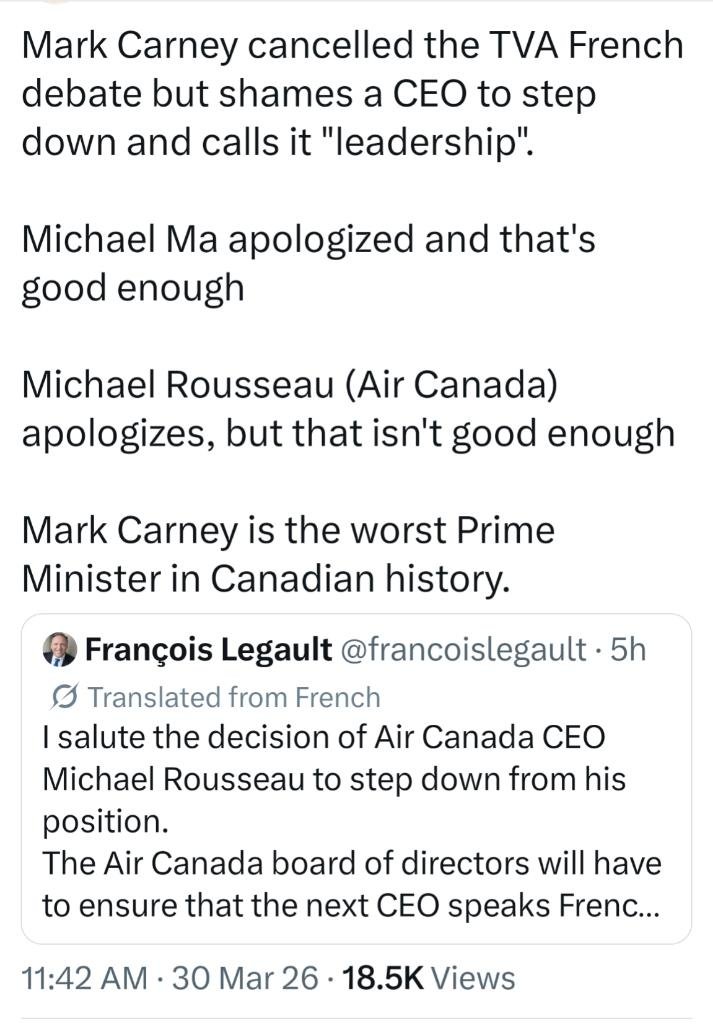Click "The Air Canada board of directors" line
The image size is (713, 1024).
(350, 862)
